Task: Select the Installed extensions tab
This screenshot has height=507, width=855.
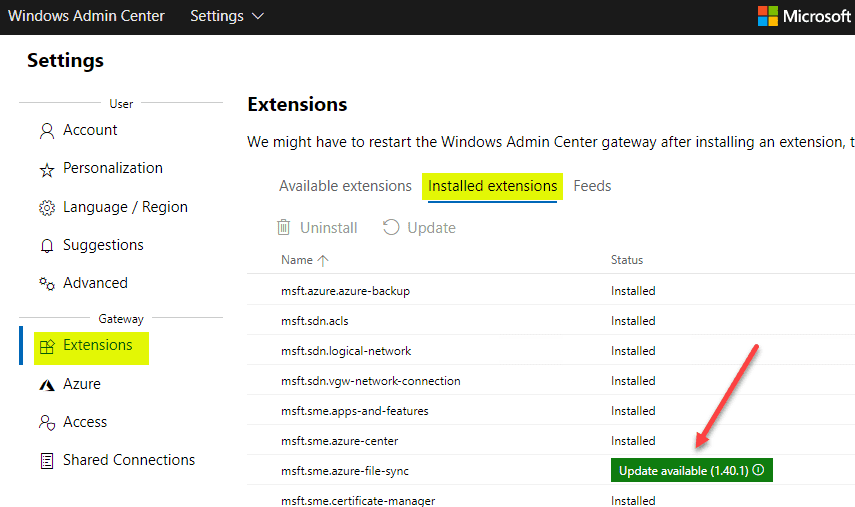Action: pyautogui.click(x=492, y=186)
